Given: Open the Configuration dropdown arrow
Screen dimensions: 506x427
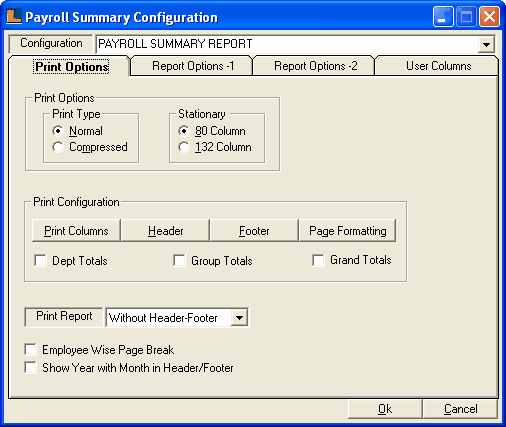Looking at the screenshot, I should [486, 44].
